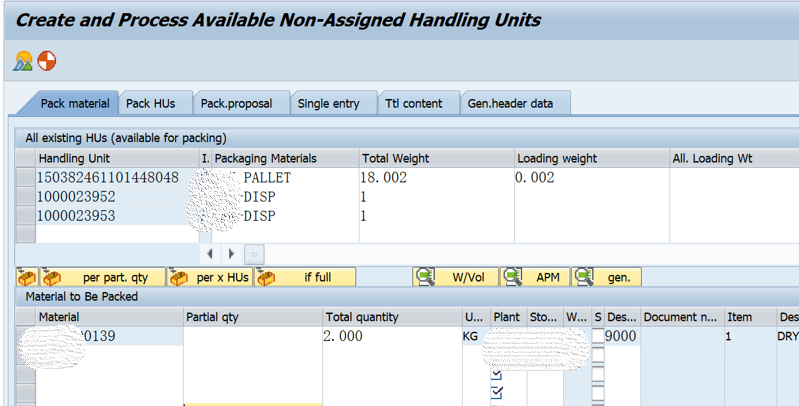The image size is (799, 406).
Task: Click the red-white lifebuoy toolbar icon
Action: tap(47, 61)
